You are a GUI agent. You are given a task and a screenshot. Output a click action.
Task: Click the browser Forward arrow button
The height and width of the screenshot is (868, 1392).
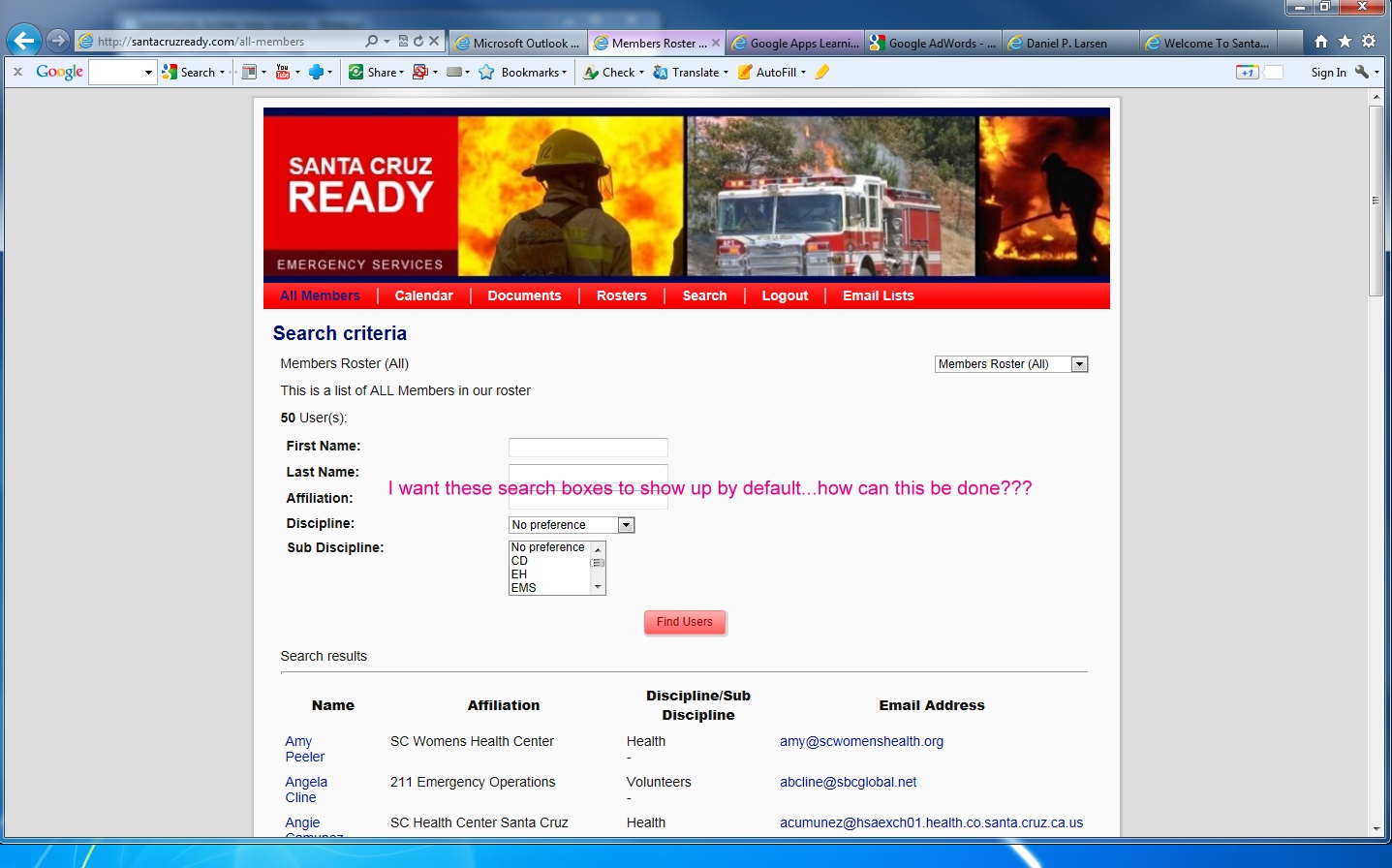58,41
